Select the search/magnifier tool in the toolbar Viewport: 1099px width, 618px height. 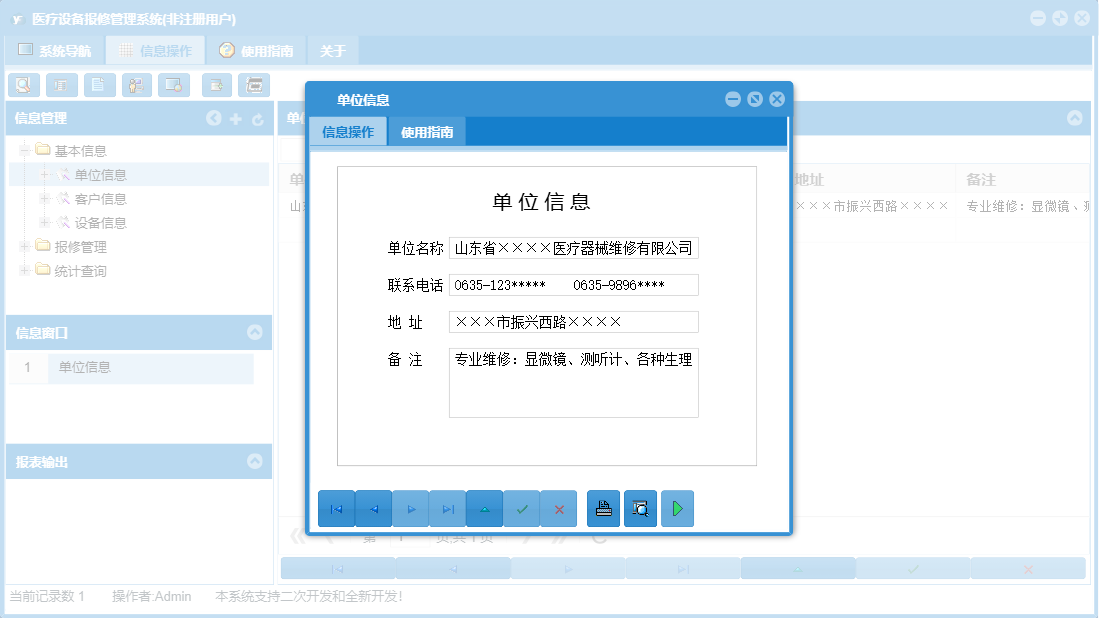tap(24, 85)
